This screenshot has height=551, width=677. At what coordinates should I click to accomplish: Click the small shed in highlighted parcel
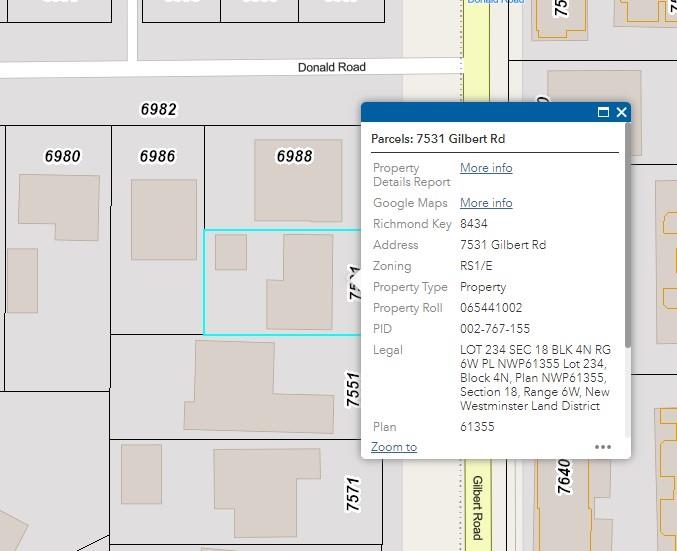pos(231,252)
